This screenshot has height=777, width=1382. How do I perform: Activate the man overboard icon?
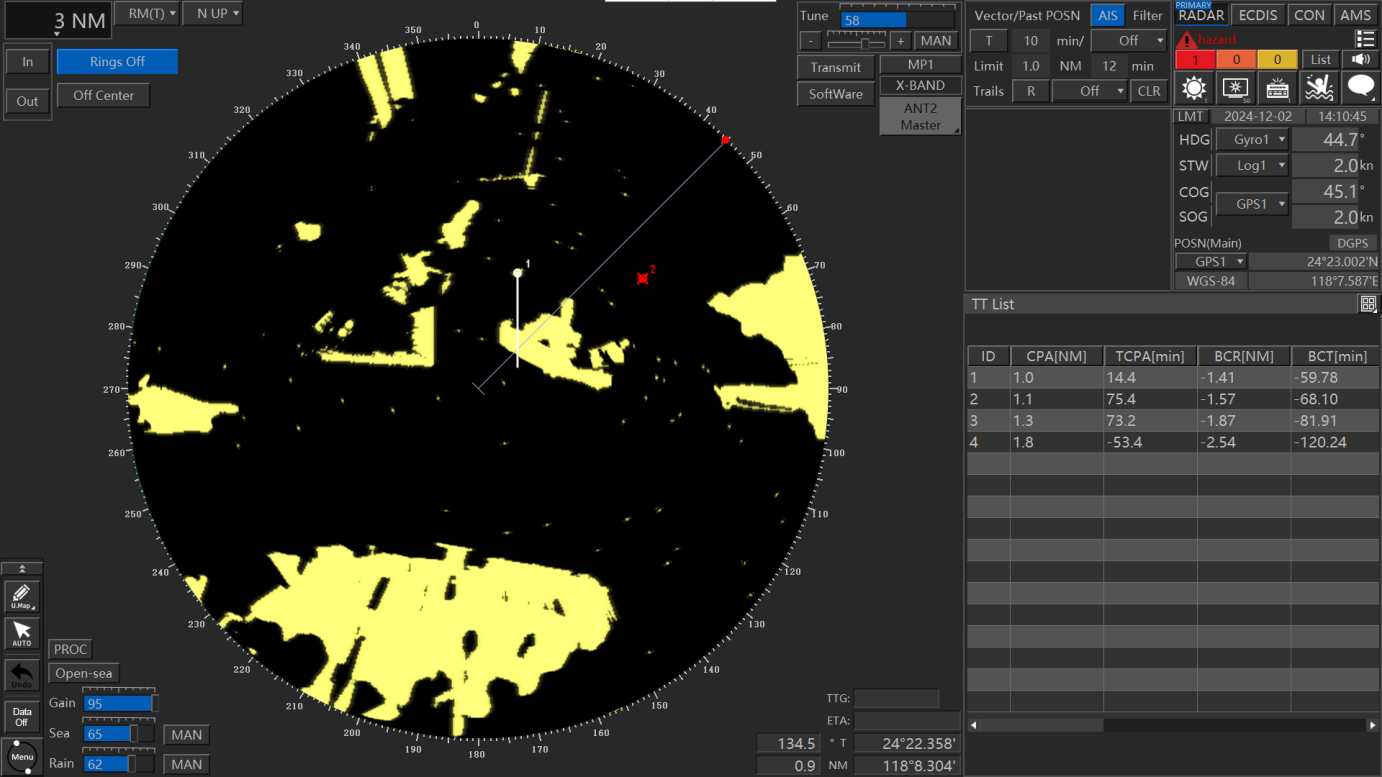click(1318, 88)
